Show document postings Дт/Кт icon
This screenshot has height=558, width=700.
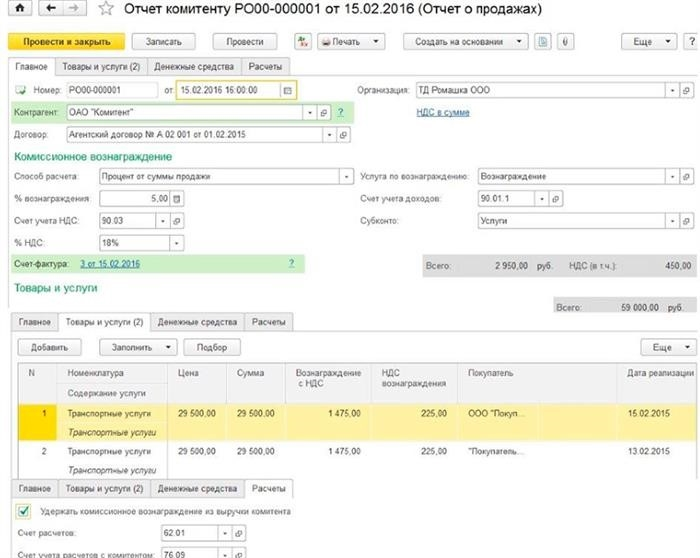(303, 42)
